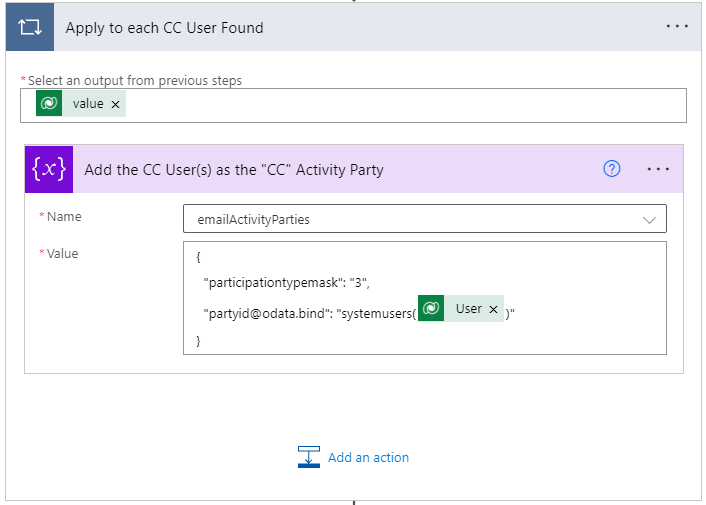The image size is (706, 505).
Task: Remove the value token from the output field
Action: (x=115, y=104)
